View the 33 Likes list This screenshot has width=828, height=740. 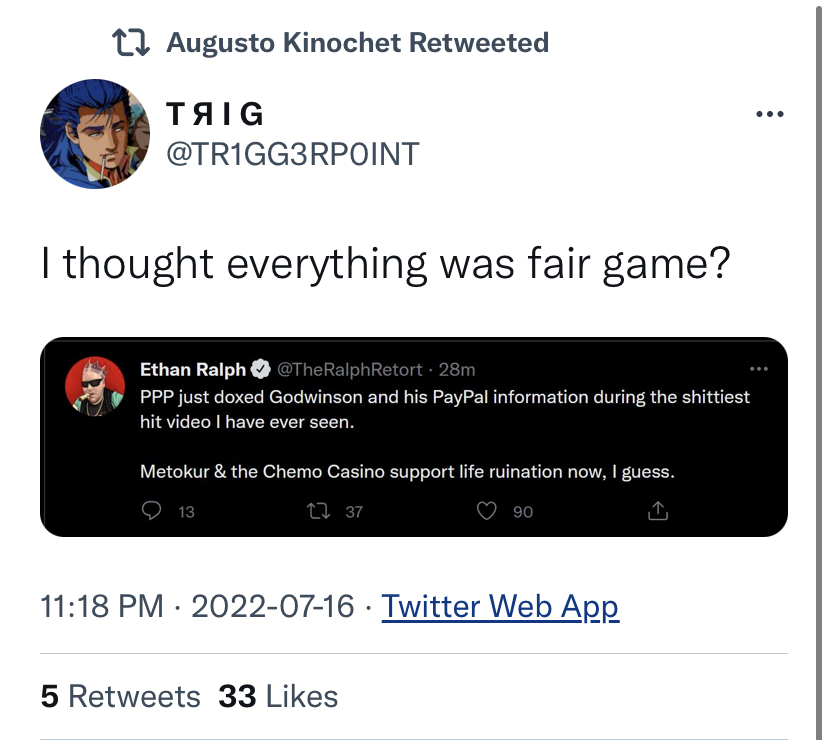(x=278, y=696)
